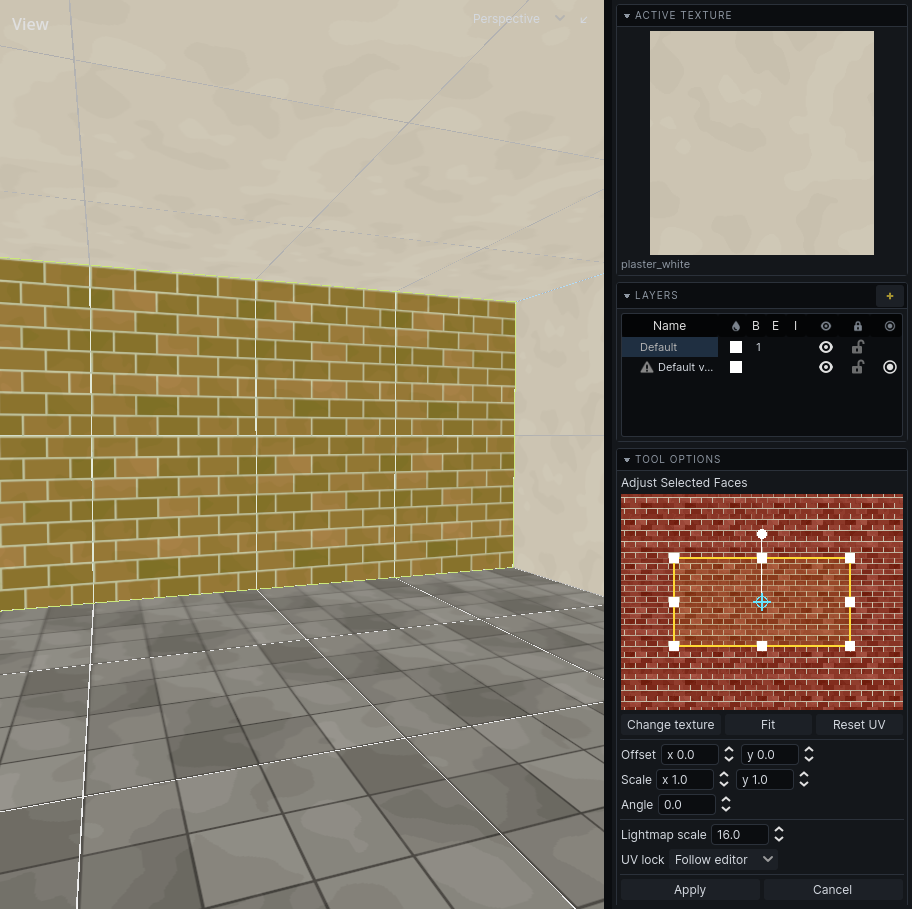The image size is (912, 909).
Task: Open the Perspective view mode dropdown
Action: (518, 19)
